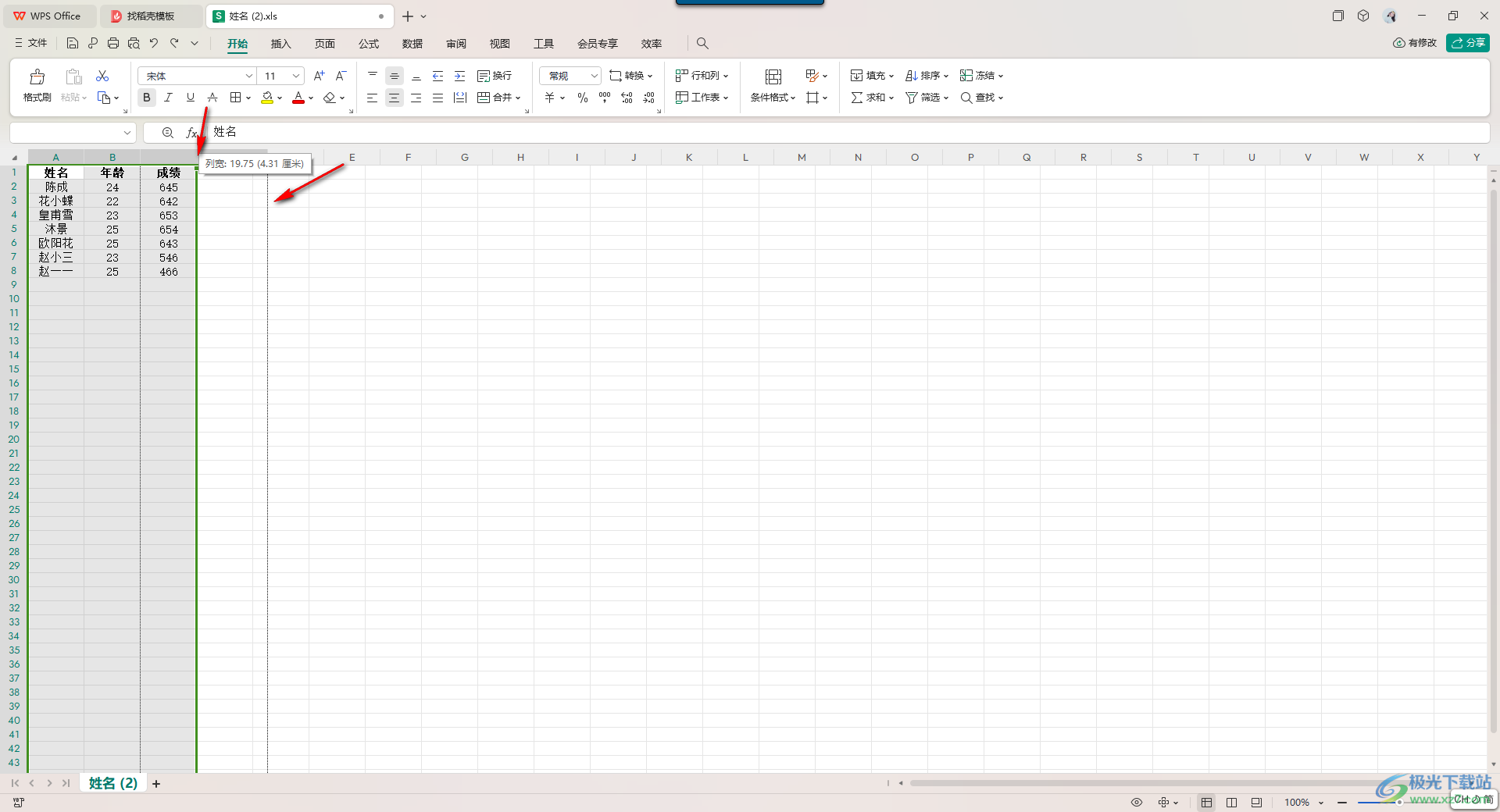This screenshot has height=812, width=1500.
Task: Click the Share (分享) button
Action: [1467, 43]
